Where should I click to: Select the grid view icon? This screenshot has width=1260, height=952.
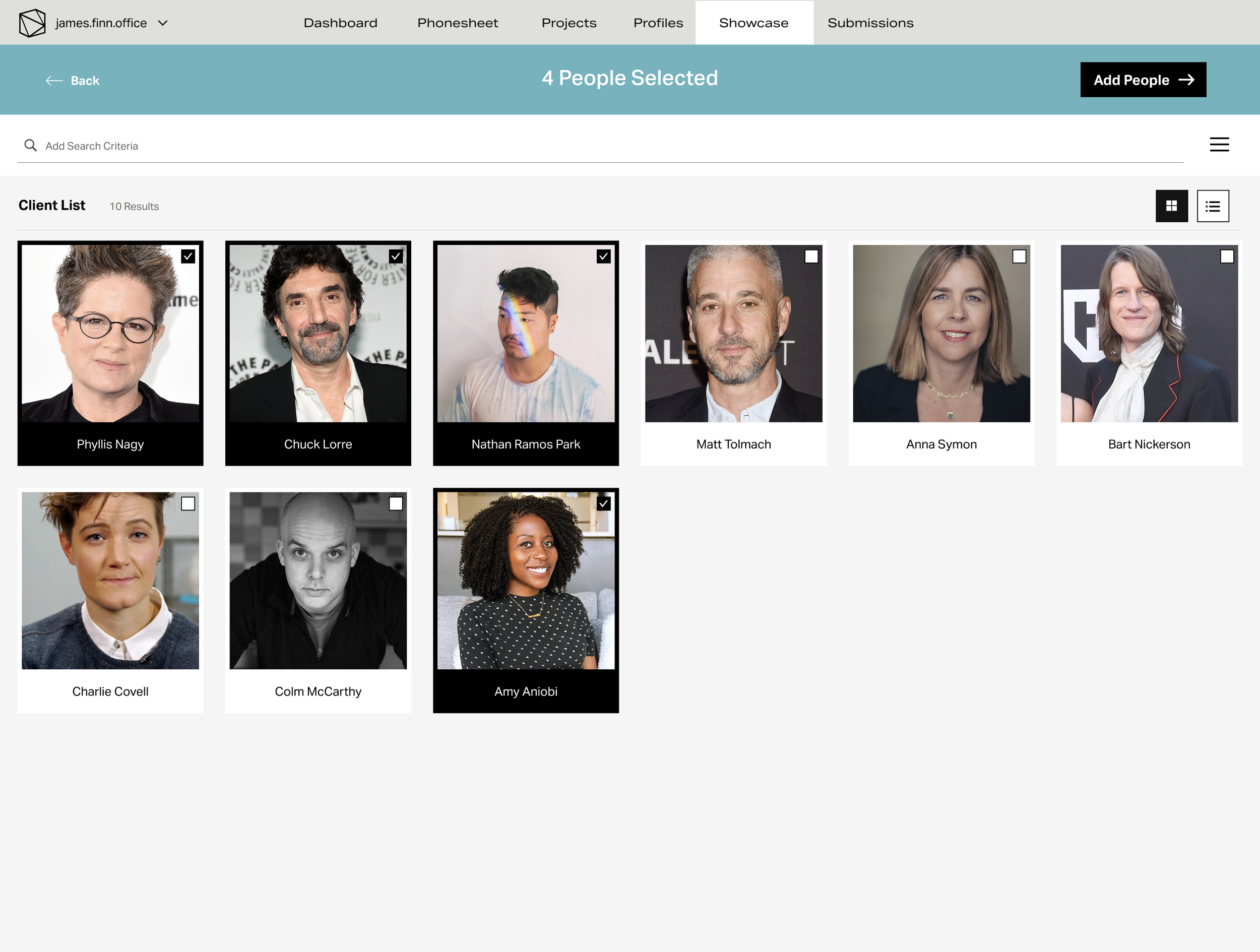pos(1171,206)
